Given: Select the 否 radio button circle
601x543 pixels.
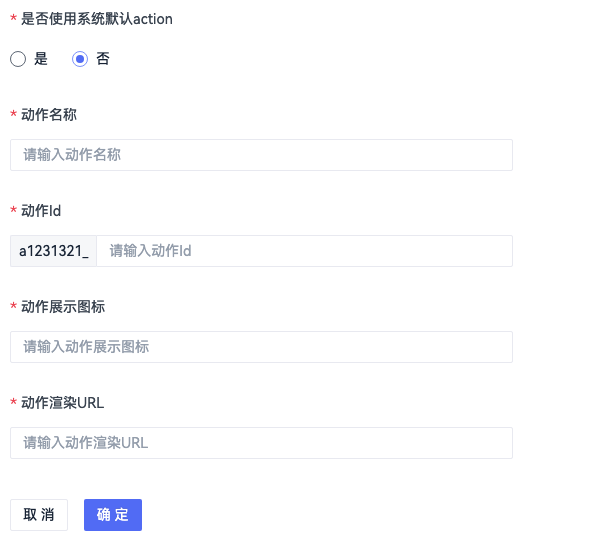Looking at the screenshot, I should [x=80, y=59].
